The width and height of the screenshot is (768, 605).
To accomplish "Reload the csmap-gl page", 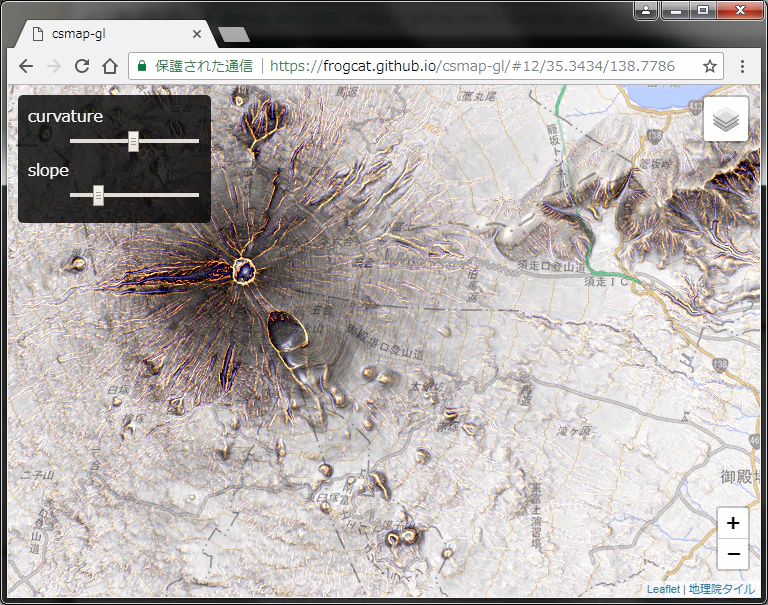I will coord(82,66).
